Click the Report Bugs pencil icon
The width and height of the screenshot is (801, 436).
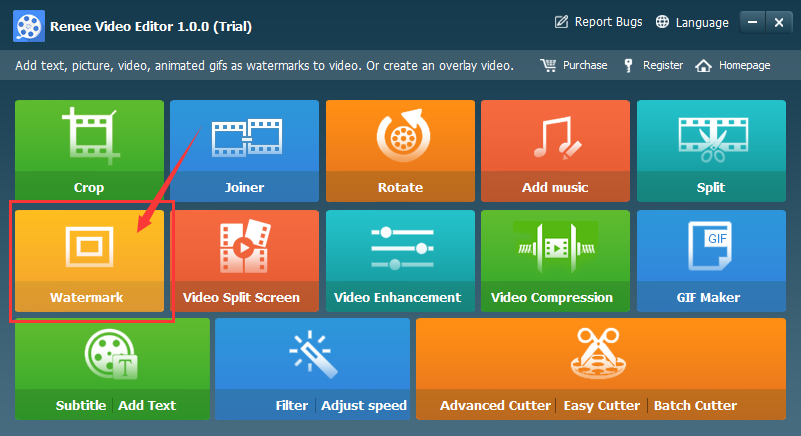pyautogui.click(x=561, y=22)
